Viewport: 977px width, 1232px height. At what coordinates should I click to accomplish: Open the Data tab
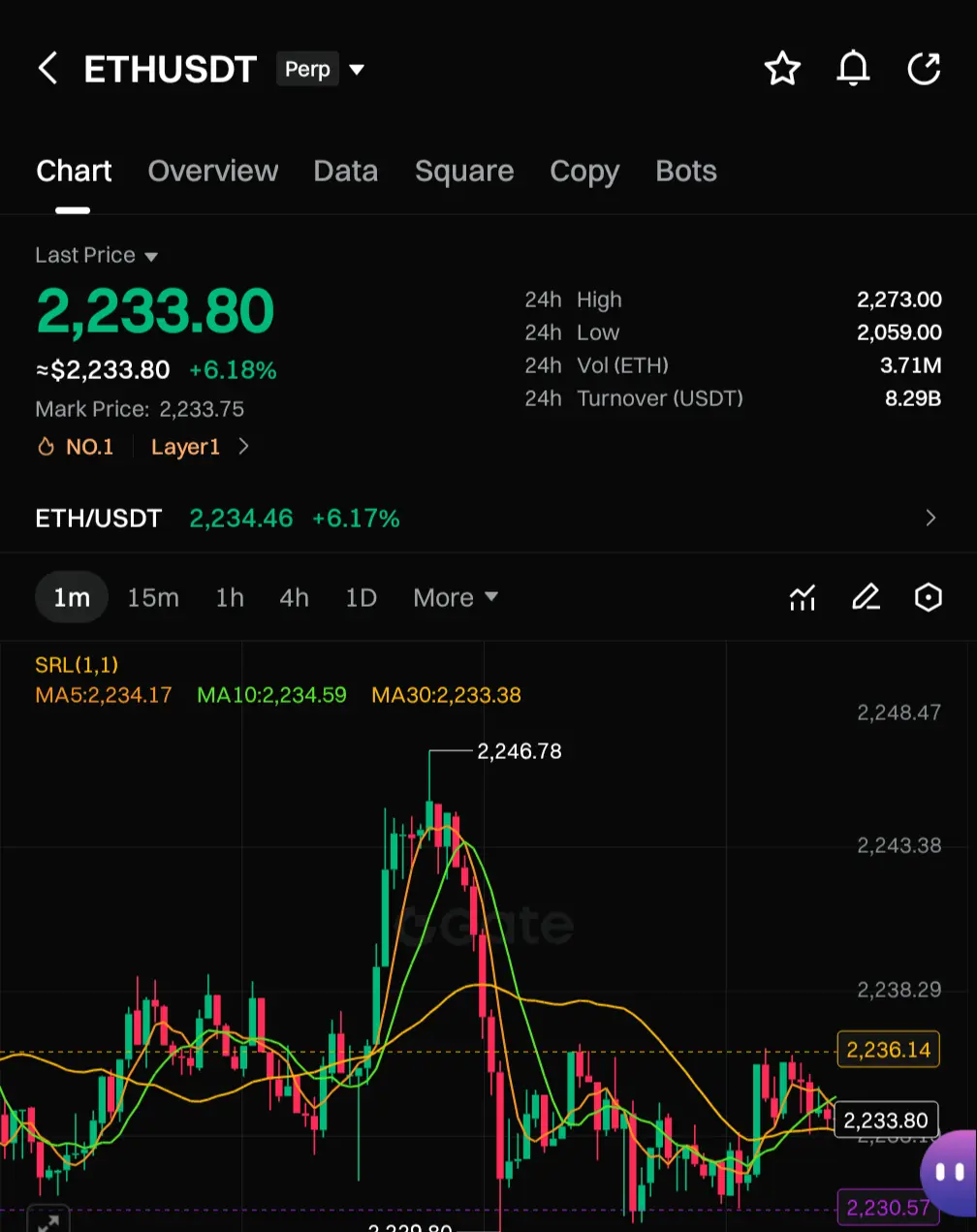[346, 172]
